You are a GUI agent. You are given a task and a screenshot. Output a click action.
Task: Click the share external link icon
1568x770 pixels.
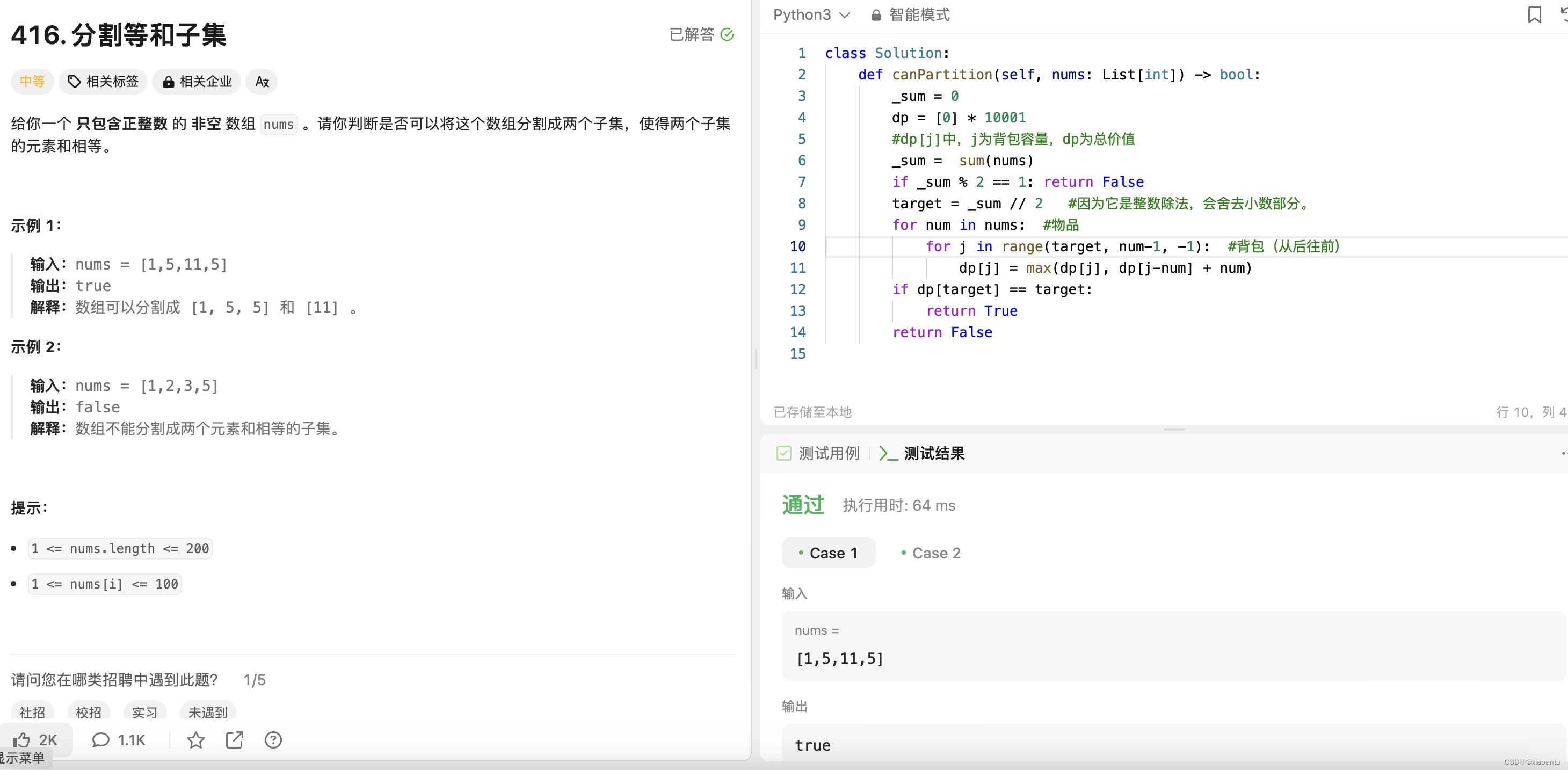234,739
